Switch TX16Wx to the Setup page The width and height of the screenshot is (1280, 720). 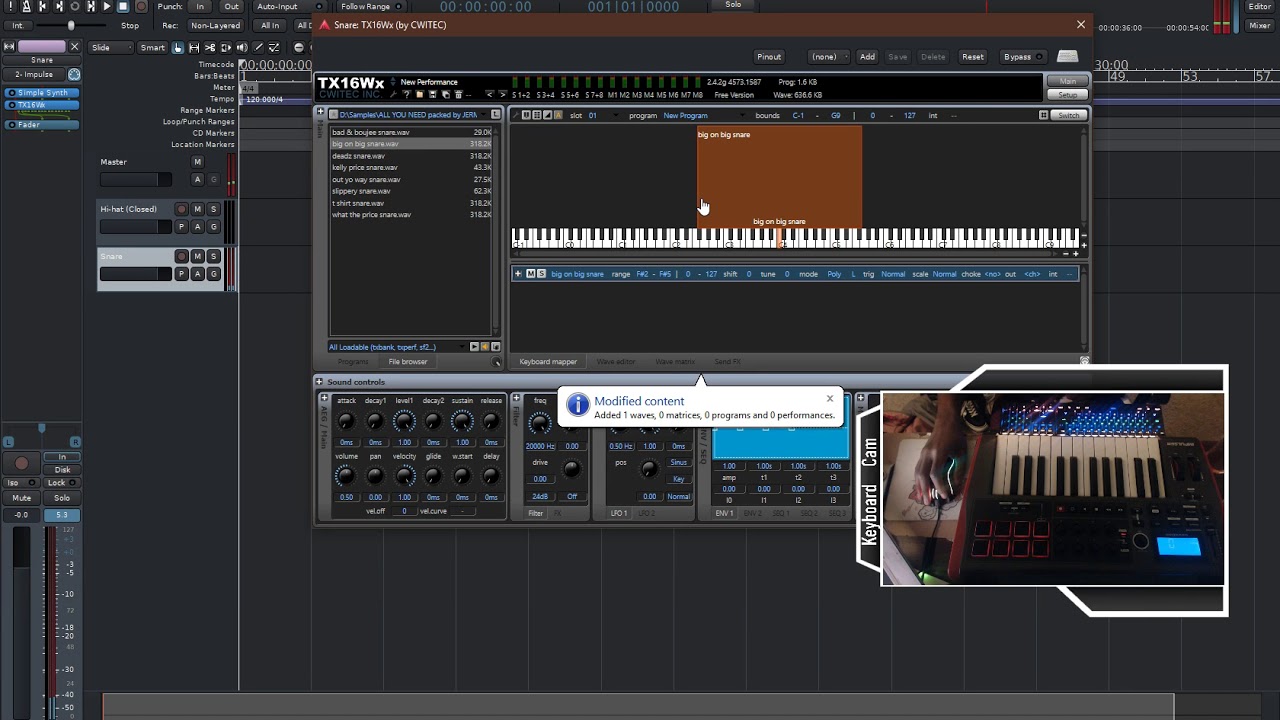click(1068, 94)
